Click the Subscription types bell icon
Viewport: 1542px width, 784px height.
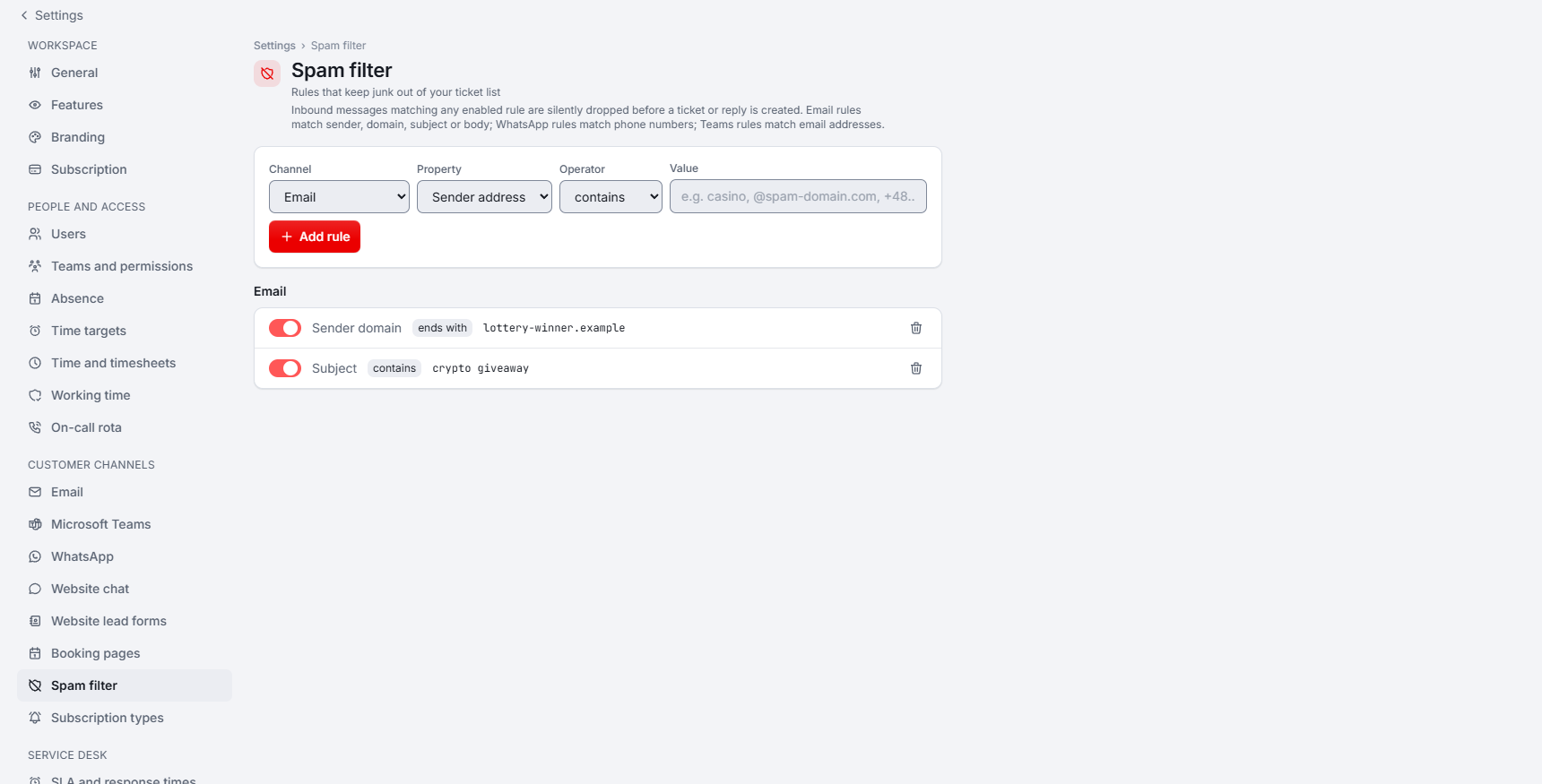[35, 718]
